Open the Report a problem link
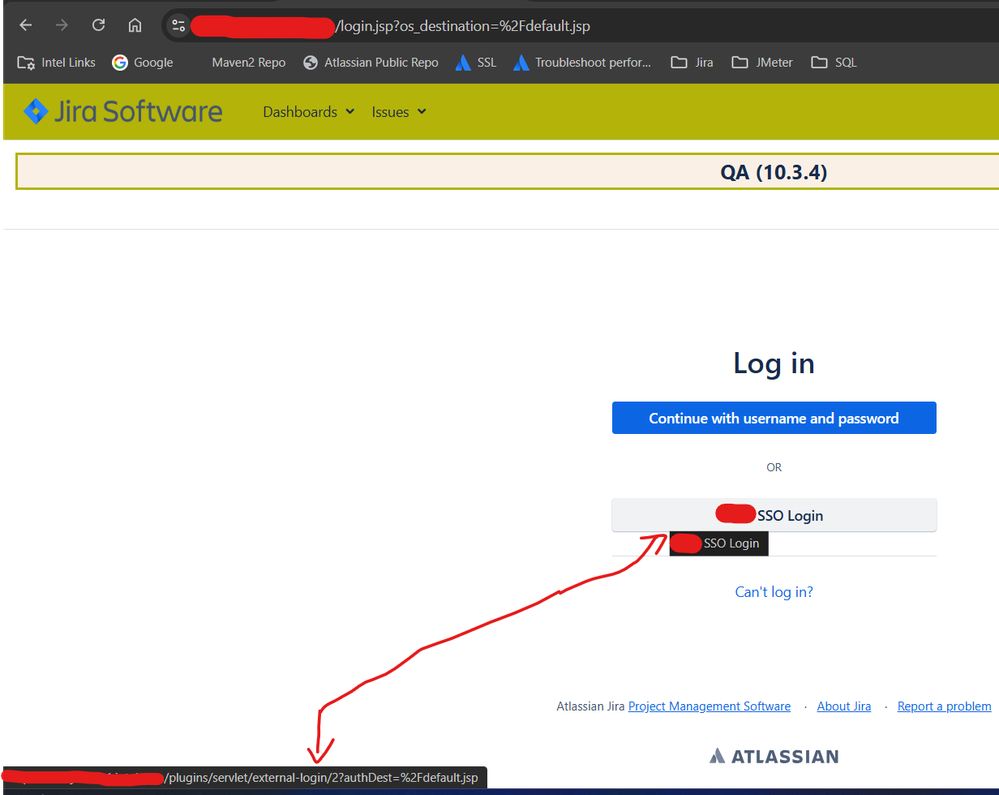Screen dimensions: 999x795 pos(944,706)
